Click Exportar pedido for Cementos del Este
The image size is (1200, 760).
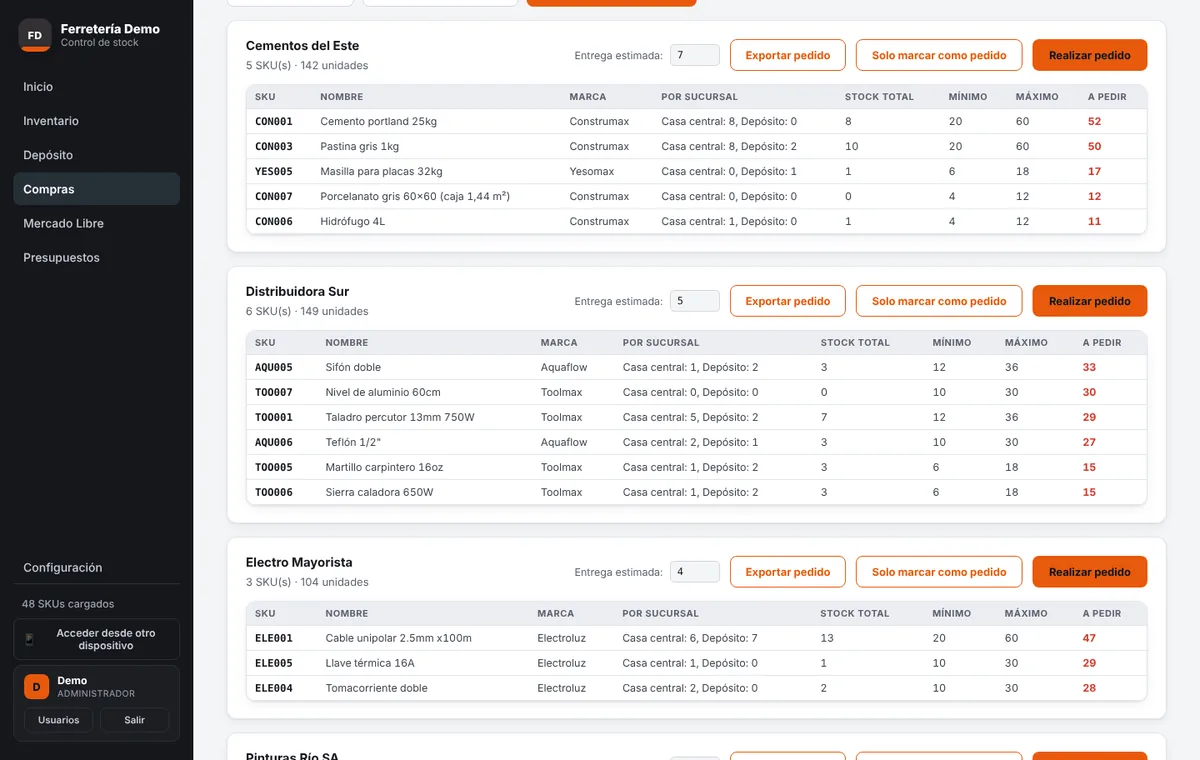[x=788, y=55]
